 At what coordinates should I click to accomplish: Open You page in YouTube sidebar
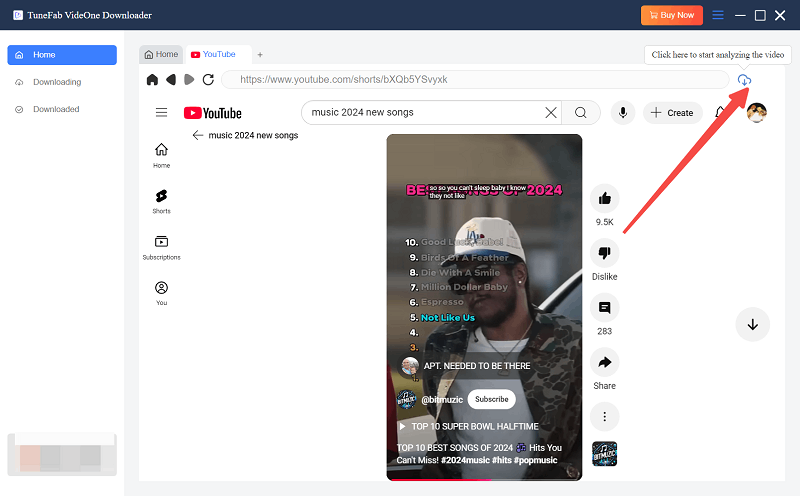tap(161, 293)
